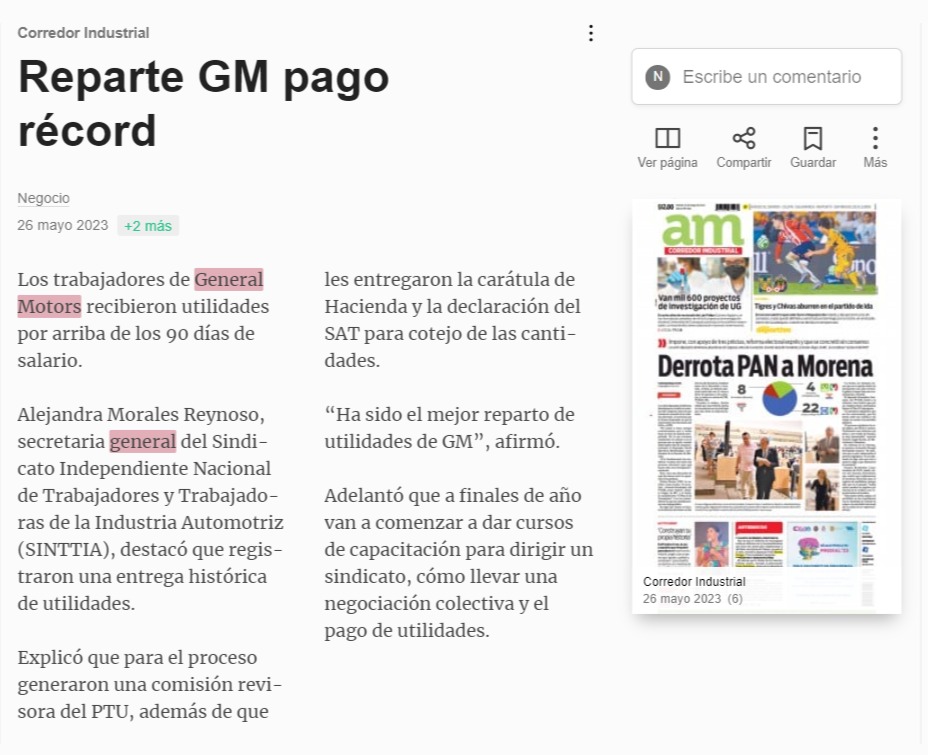The width and height of the screenshot is (928, 755).
Task: Click the Corredor Industrial thumbnail caption
Action: [694, 582]
